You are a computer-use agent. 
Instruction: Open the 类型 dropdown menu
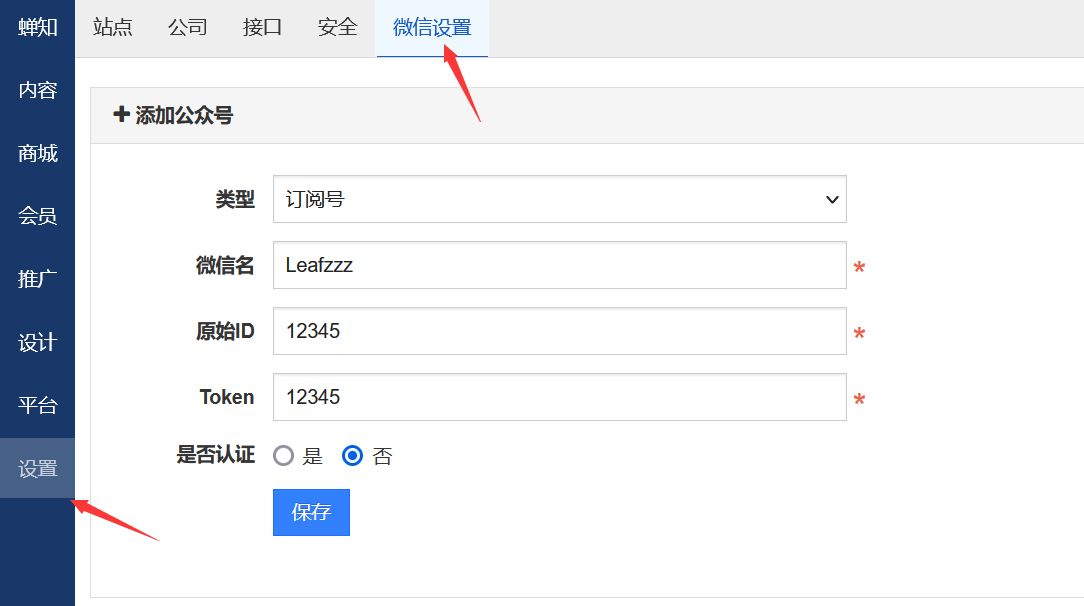pyautogui.click(x=828, y=199)
